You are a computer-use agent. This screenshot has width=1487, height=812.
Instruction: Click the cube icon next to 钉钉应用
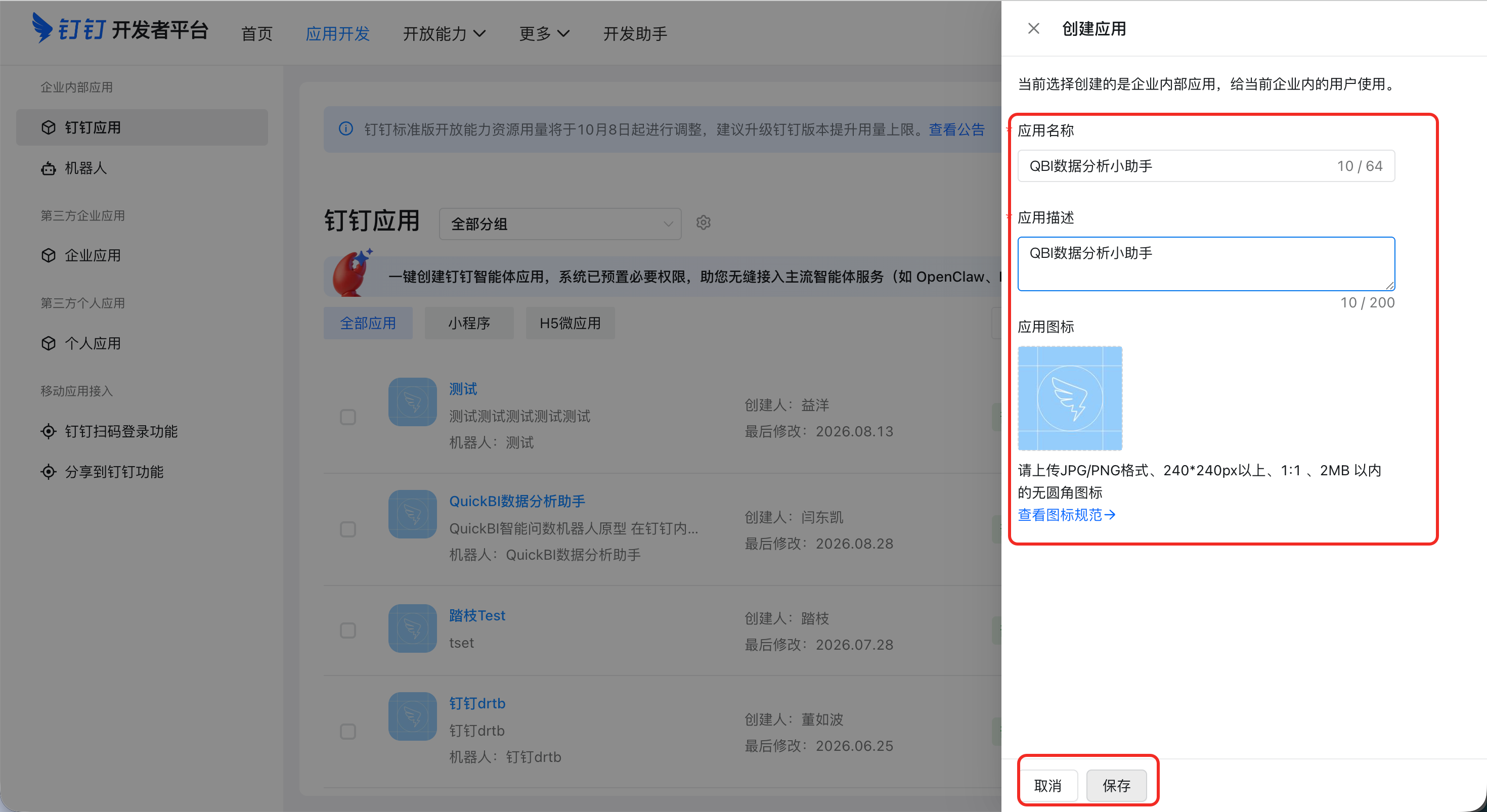pos(49,127)
